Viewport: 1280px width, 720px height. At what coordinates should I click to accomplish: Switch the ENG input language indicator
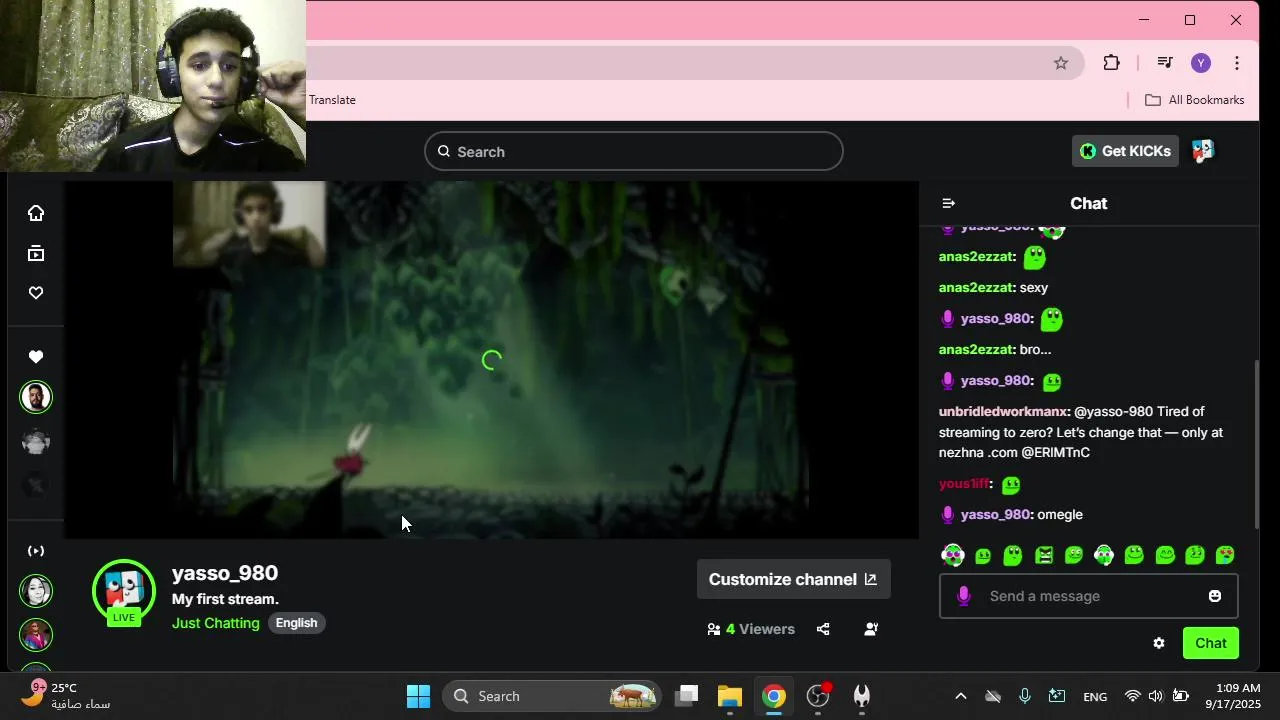coord(1095,697)
